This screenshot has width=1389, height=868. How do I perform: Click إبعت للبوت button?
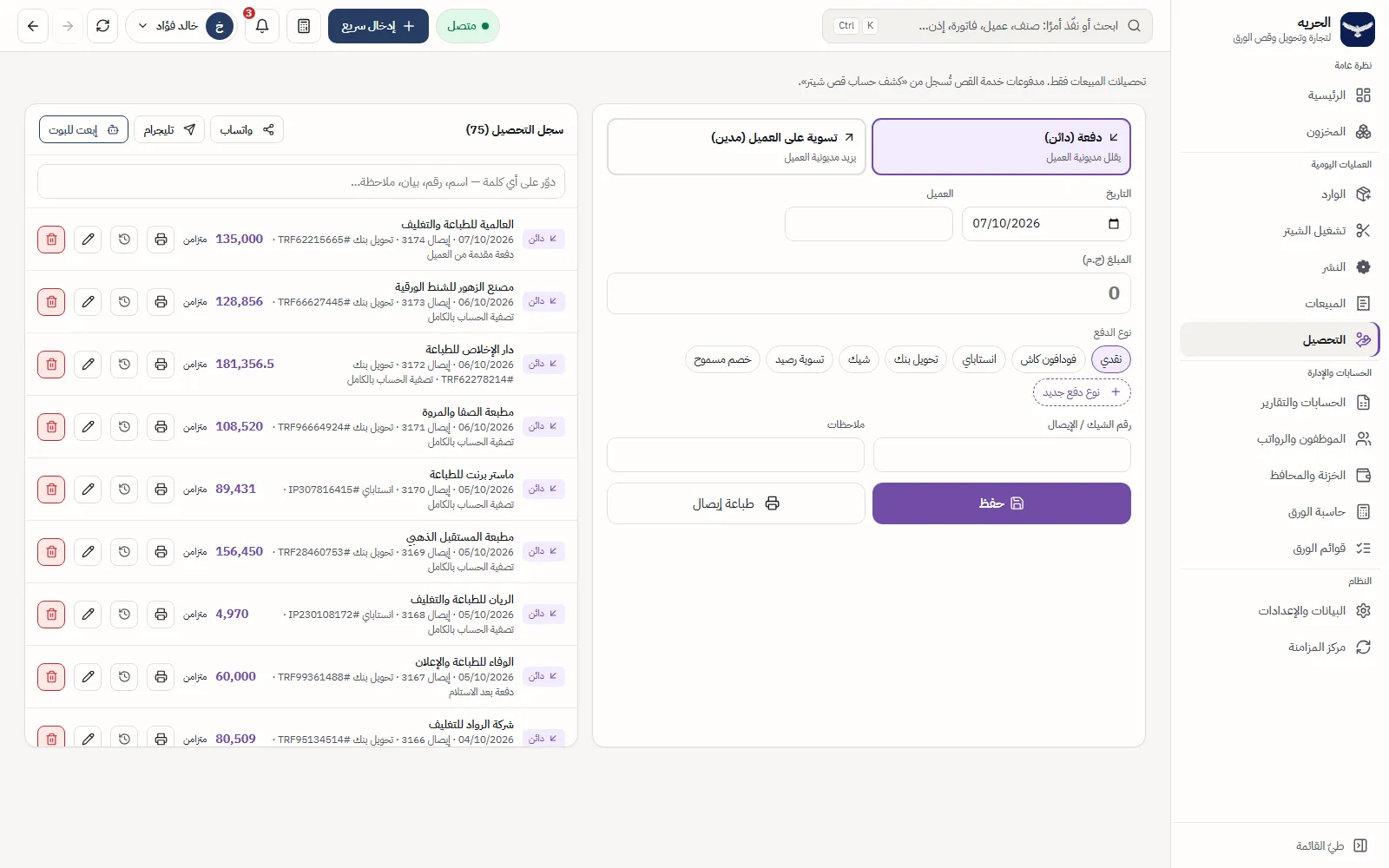[x=83, y=129]
